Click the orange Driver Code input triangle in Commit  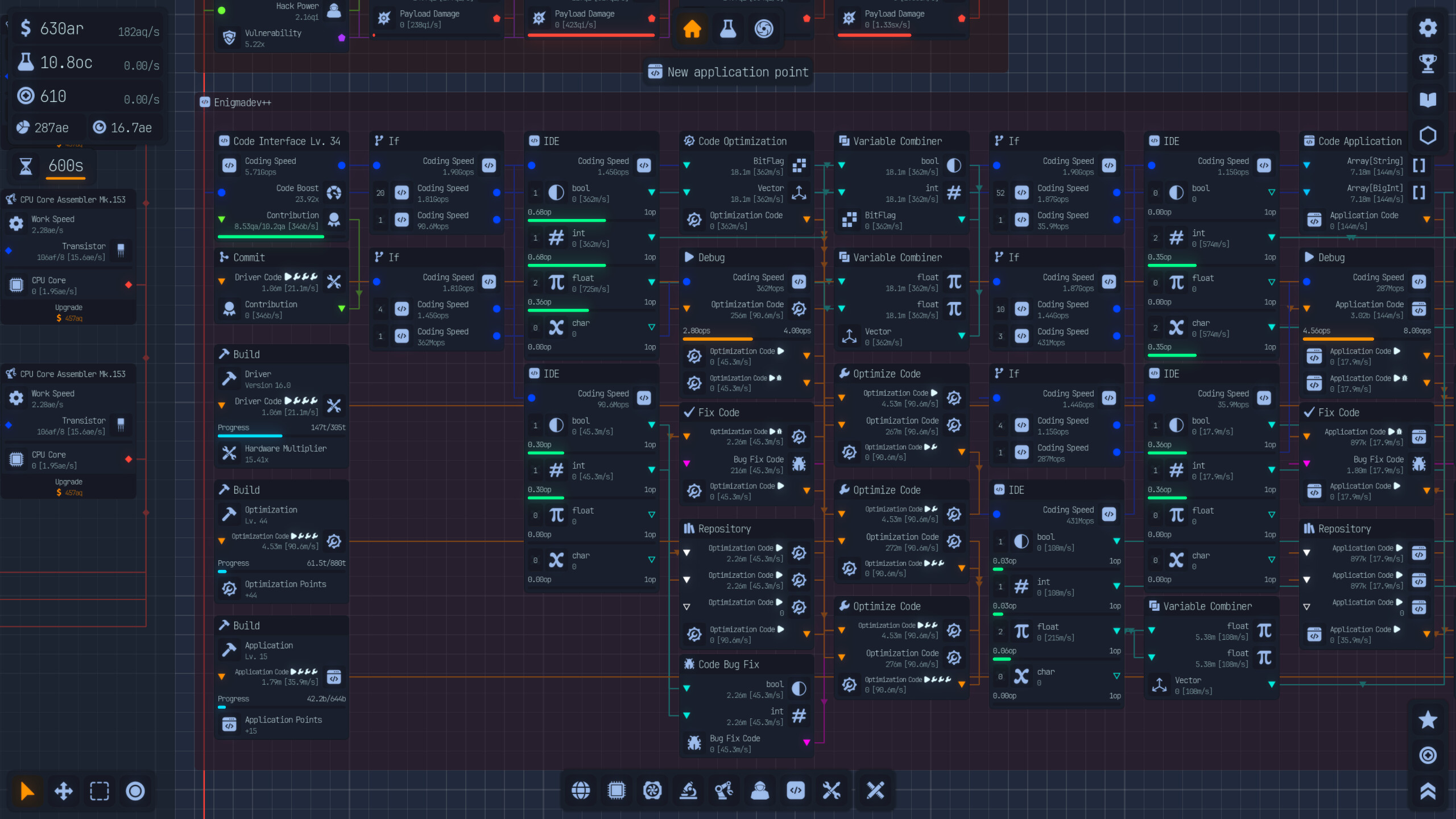[222, 282]
